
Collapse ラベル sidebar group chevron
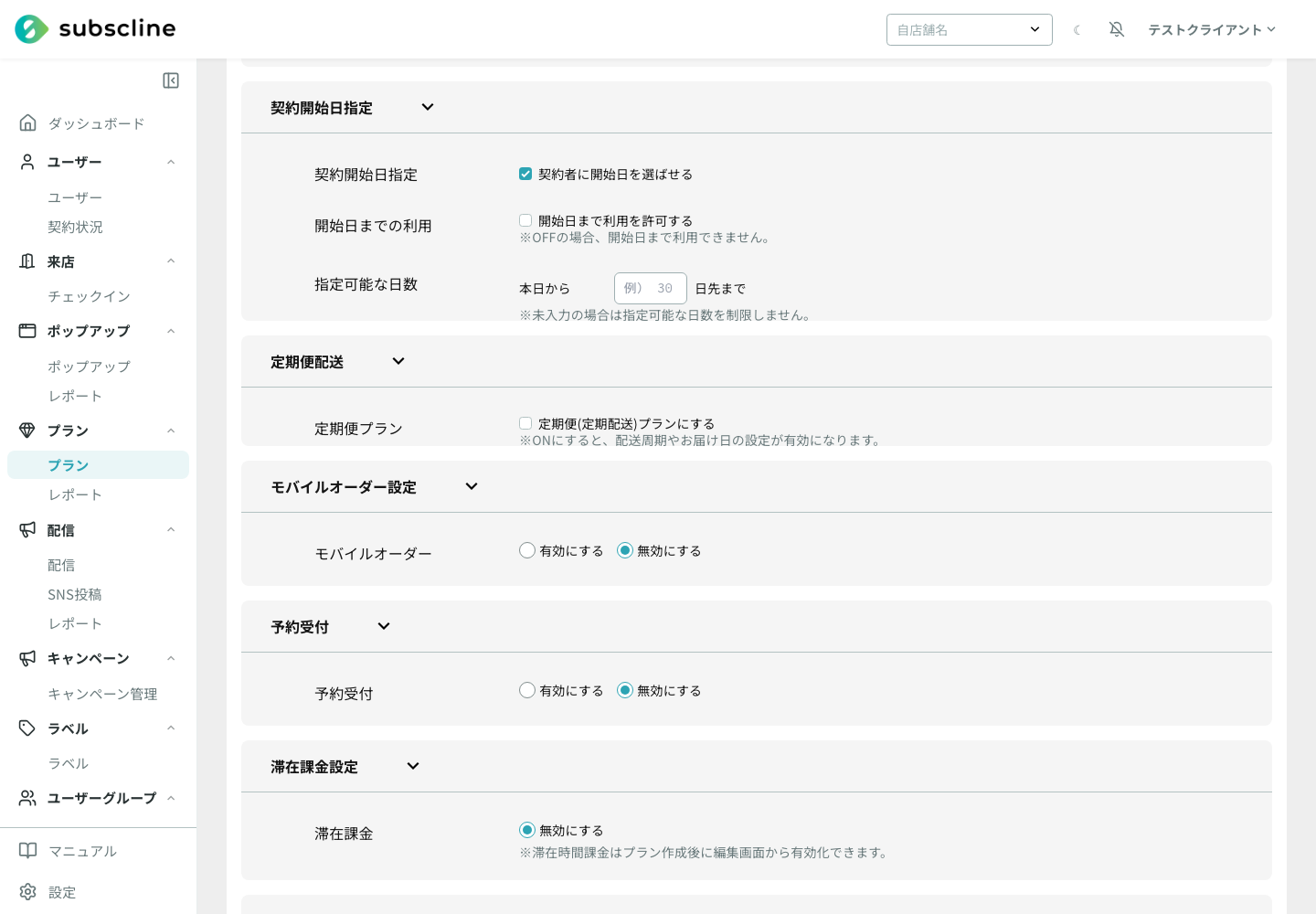point(171,728)
